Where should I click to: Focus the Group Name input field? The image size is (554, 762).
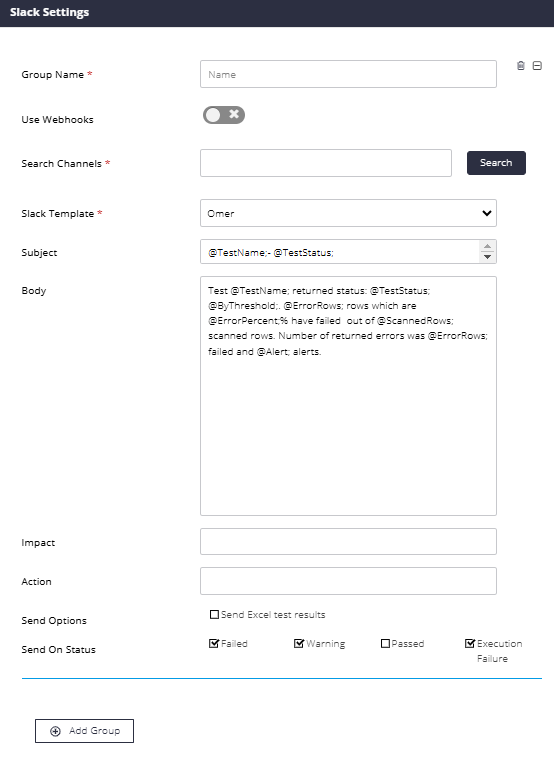(x=348, y=74)
